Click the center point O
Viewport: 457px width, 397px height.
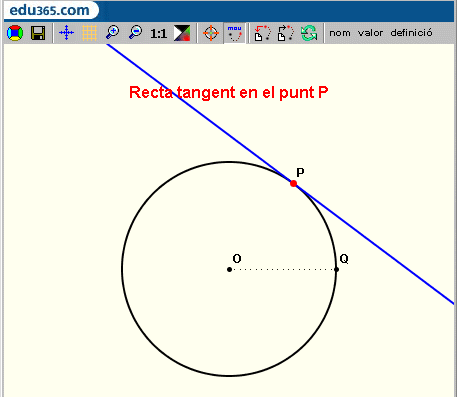tap(229, 269)
